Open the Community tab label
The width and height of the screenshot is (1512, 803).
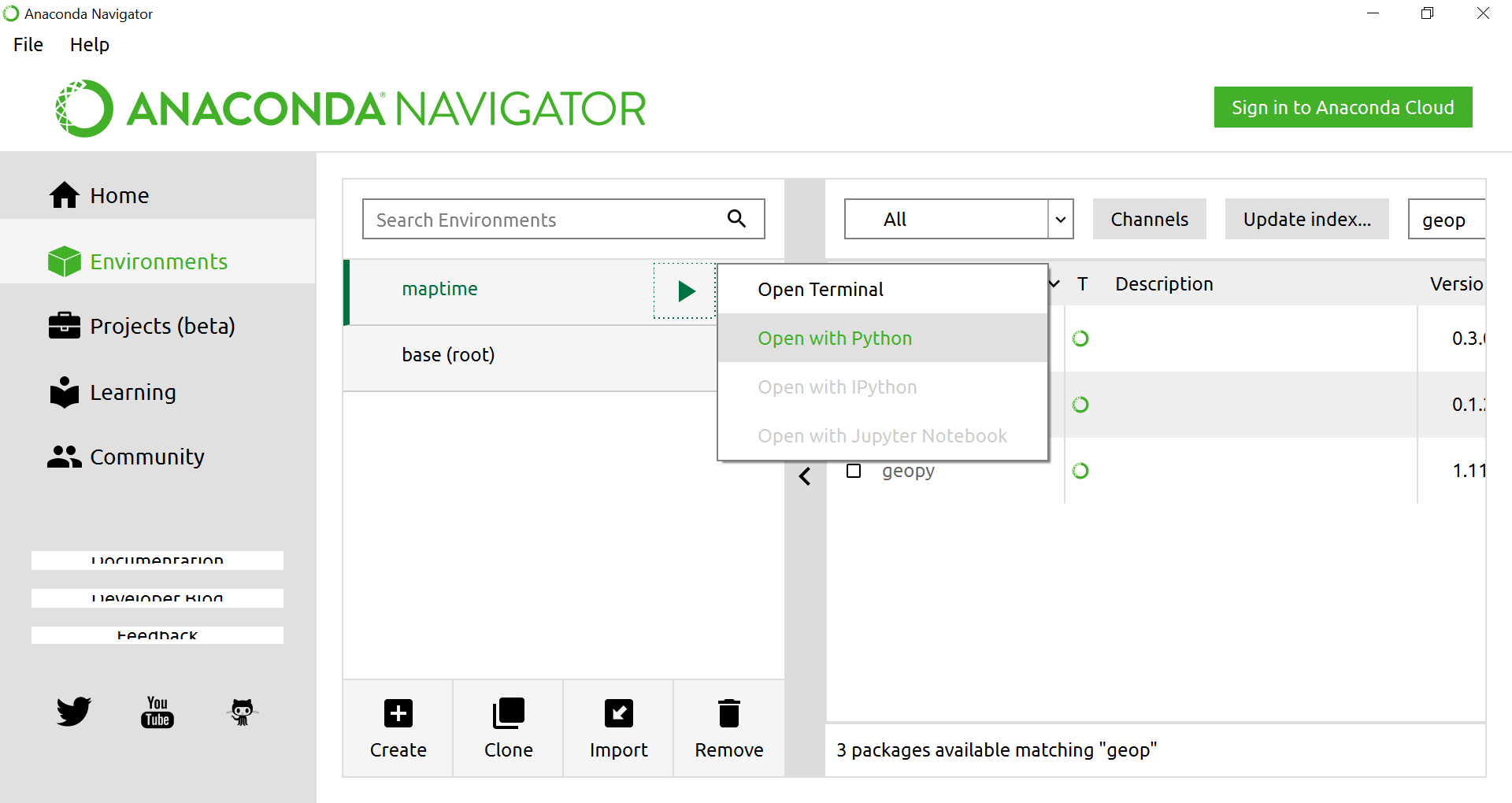pyautogui.click(x=147, y=457)
